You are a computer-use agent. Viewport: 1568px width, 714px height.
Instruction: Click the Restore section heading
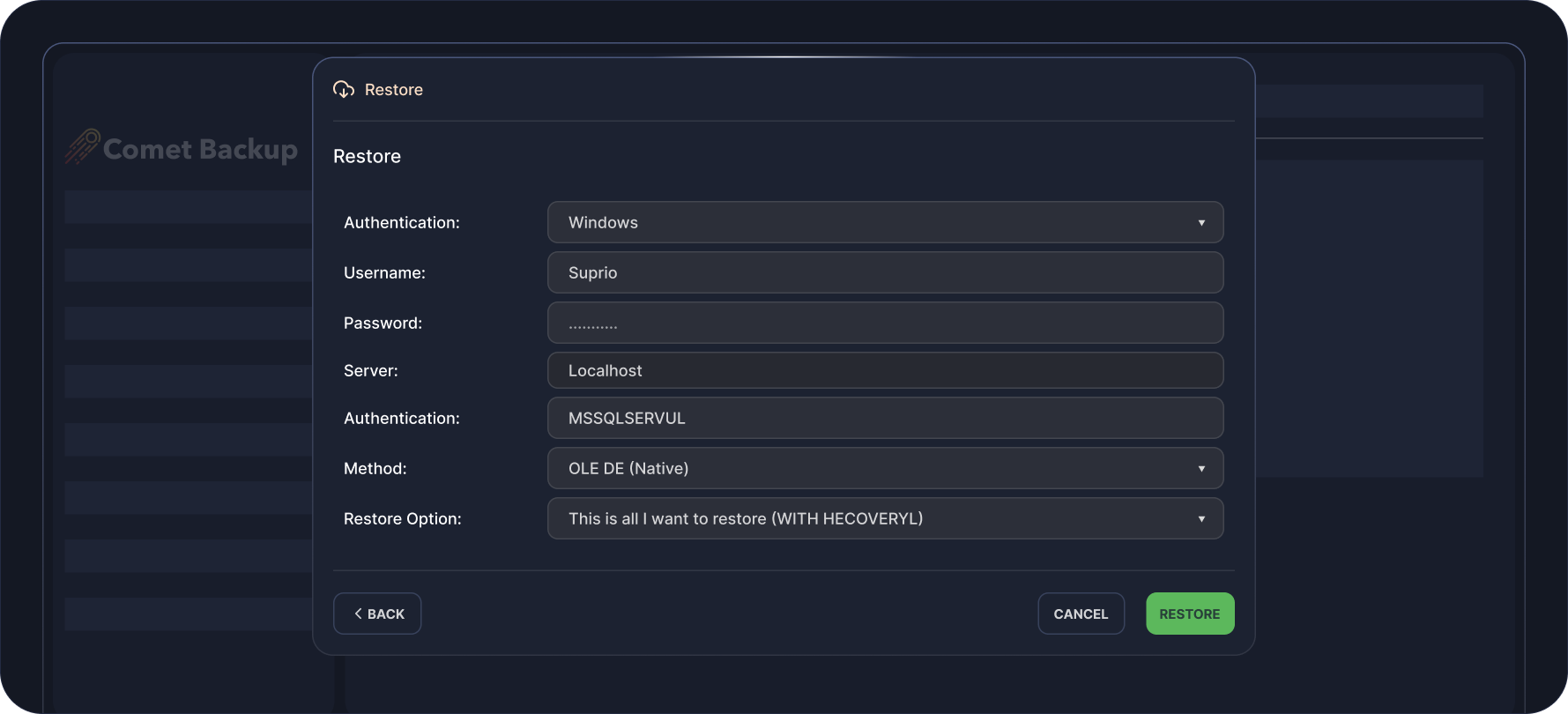367,157
